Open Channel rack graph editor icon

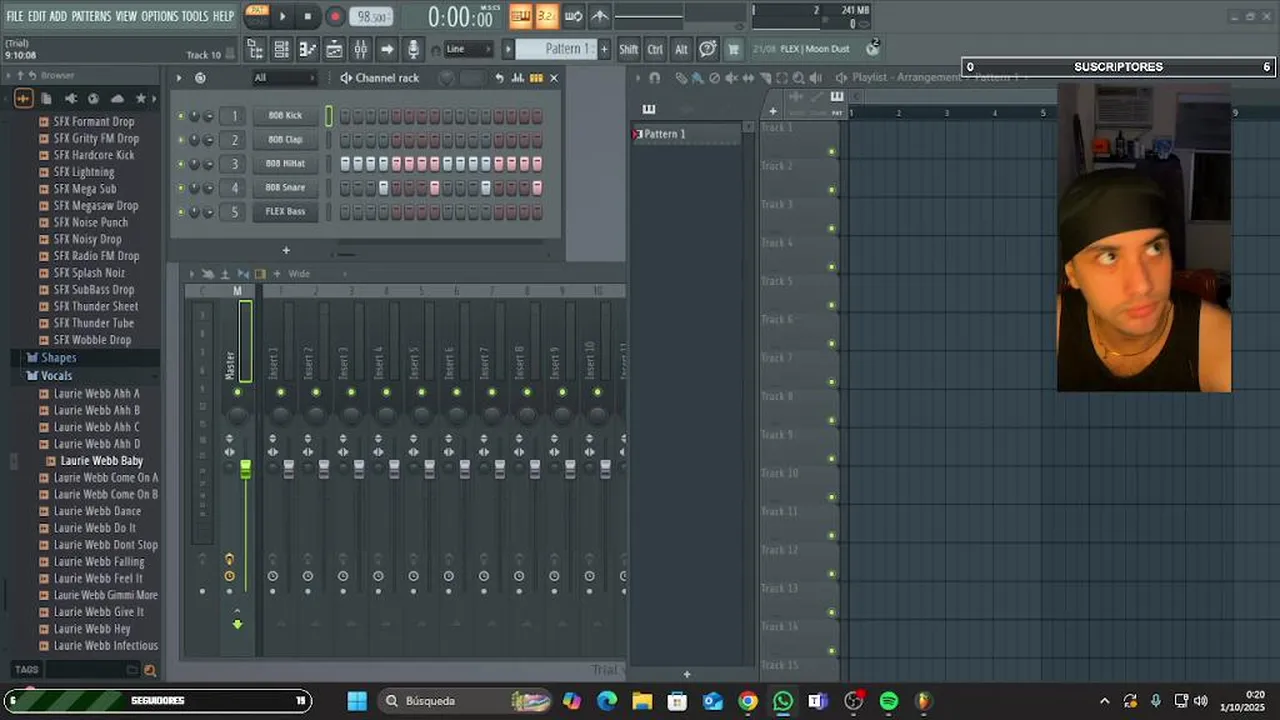518,78
